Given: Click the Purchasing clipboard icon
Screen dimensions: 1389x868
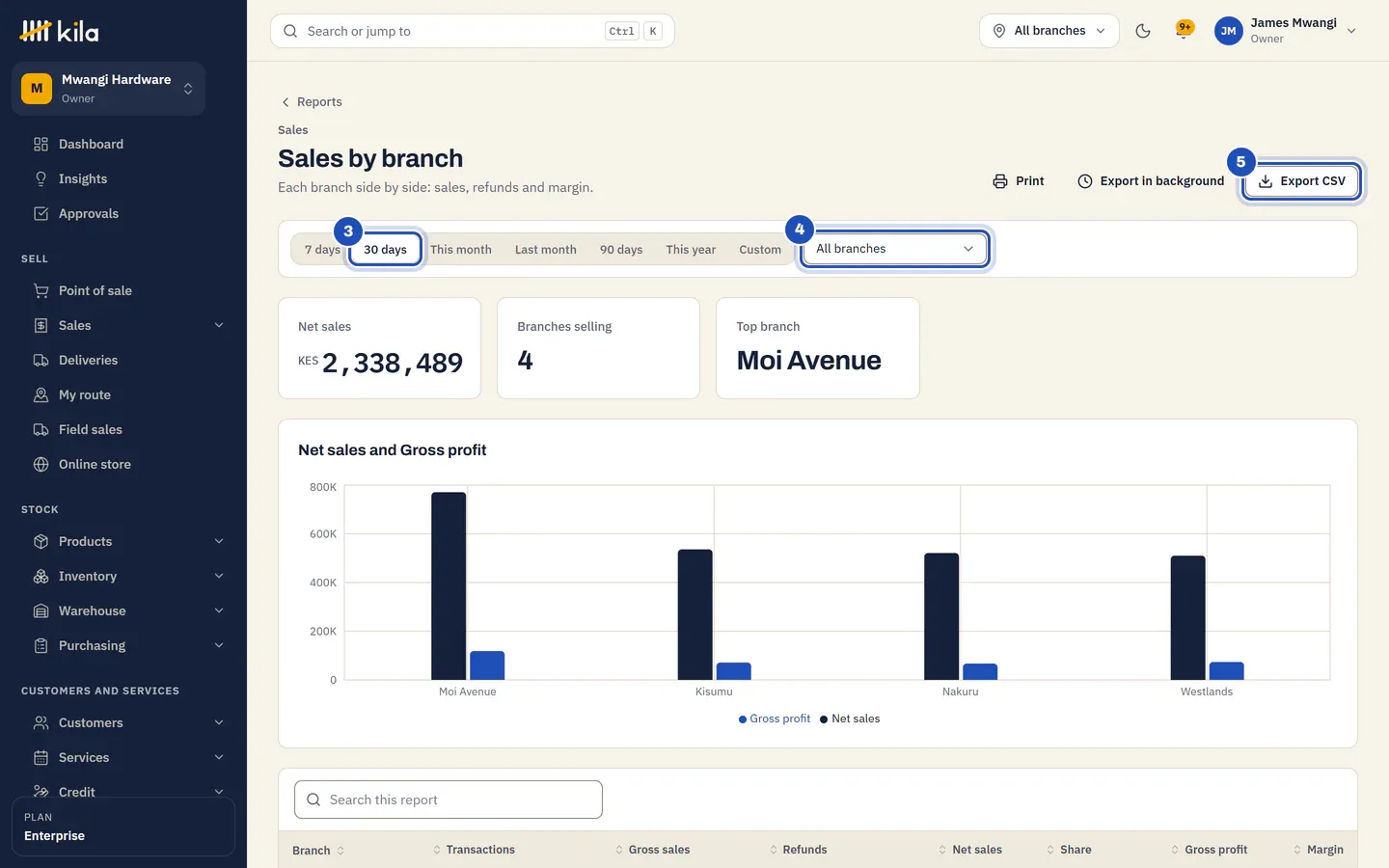Looking at the screenshot, I should (41, 646).
